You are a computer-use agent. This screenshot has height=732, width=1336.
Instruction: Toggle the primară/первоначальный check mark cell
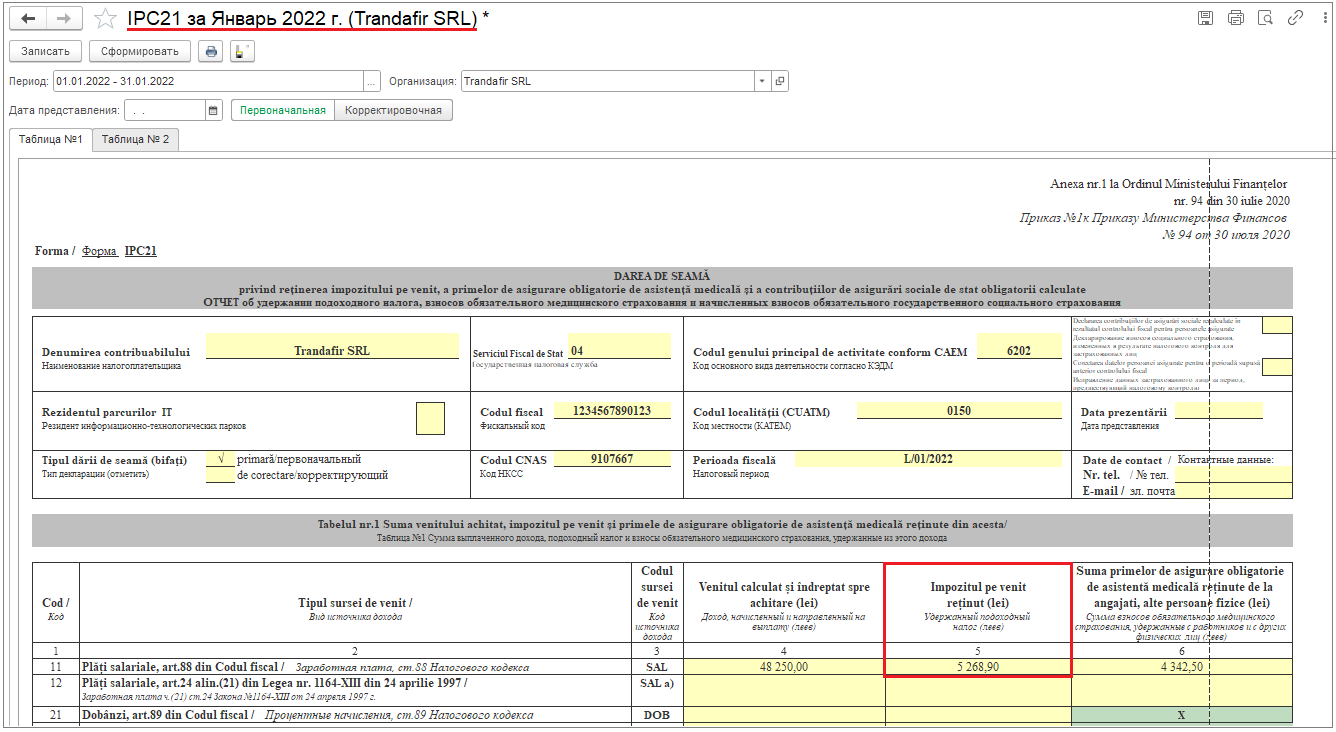[219, 459]
